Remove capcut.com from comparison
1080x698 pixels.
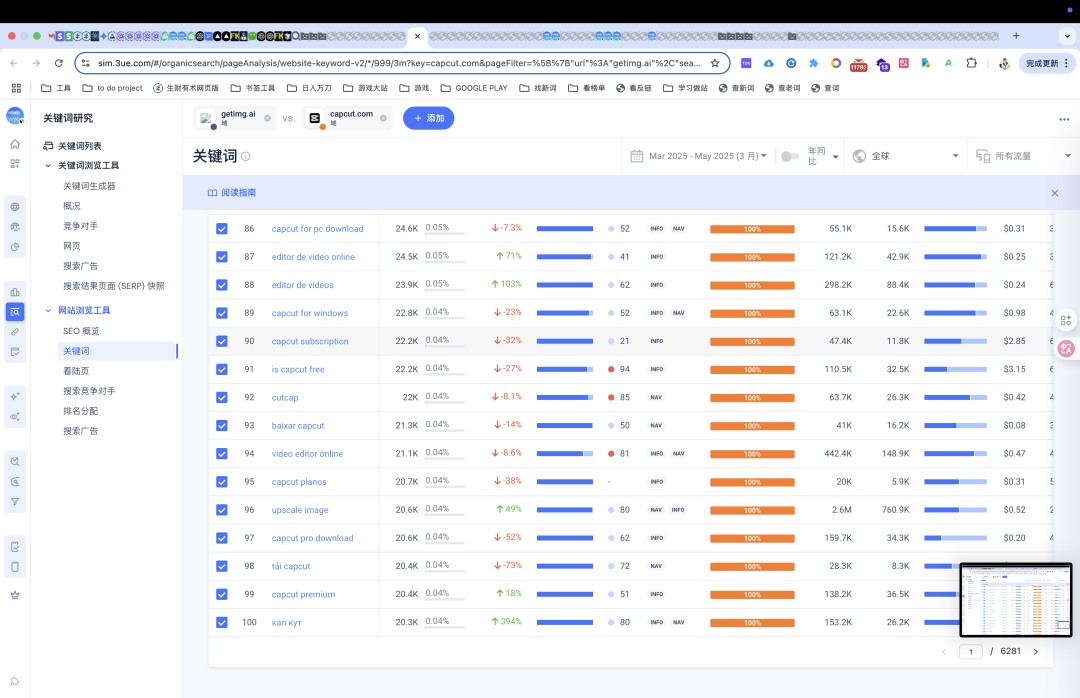click(383, 119)
